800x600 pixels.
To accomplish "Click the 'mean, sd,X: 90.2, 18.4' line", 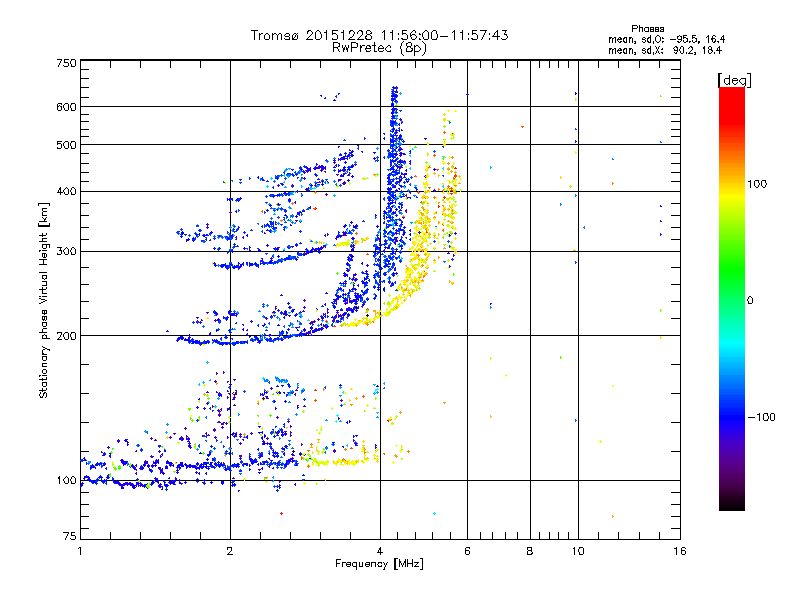I will (665, 50).
